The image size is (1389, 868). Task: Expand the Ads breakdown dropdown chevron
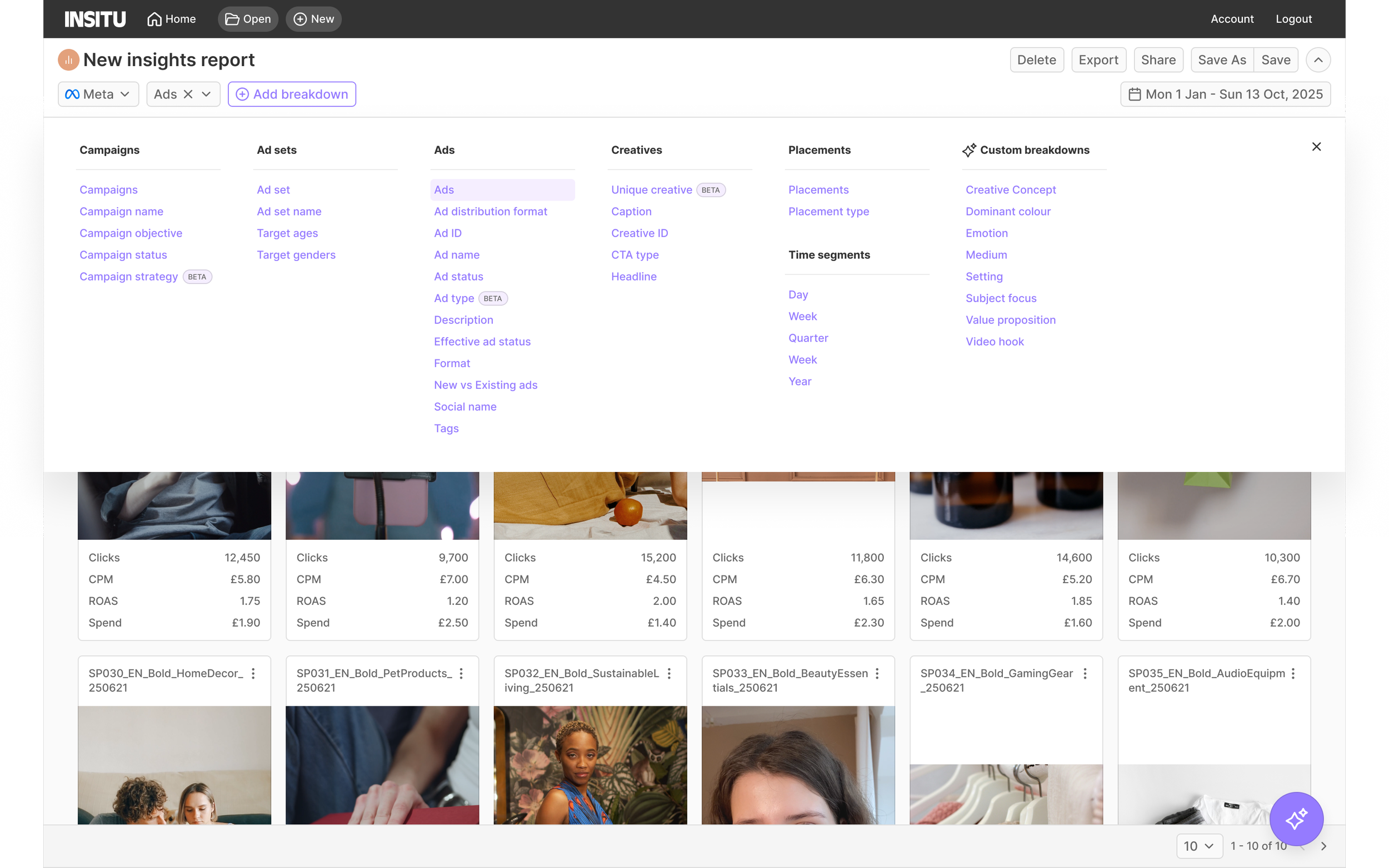pyautogui.click(x=206, y=94)
